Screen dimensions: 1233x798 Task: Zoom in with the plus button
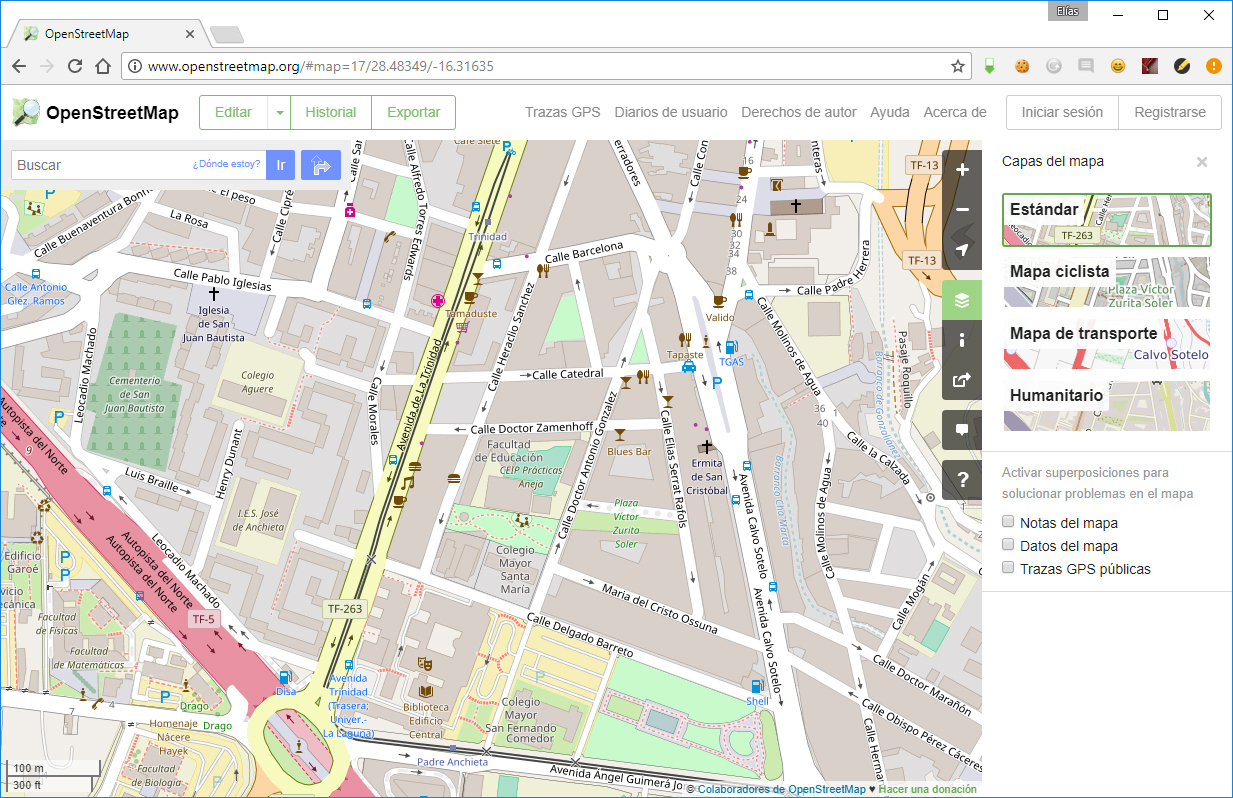[x=962, y=170]
